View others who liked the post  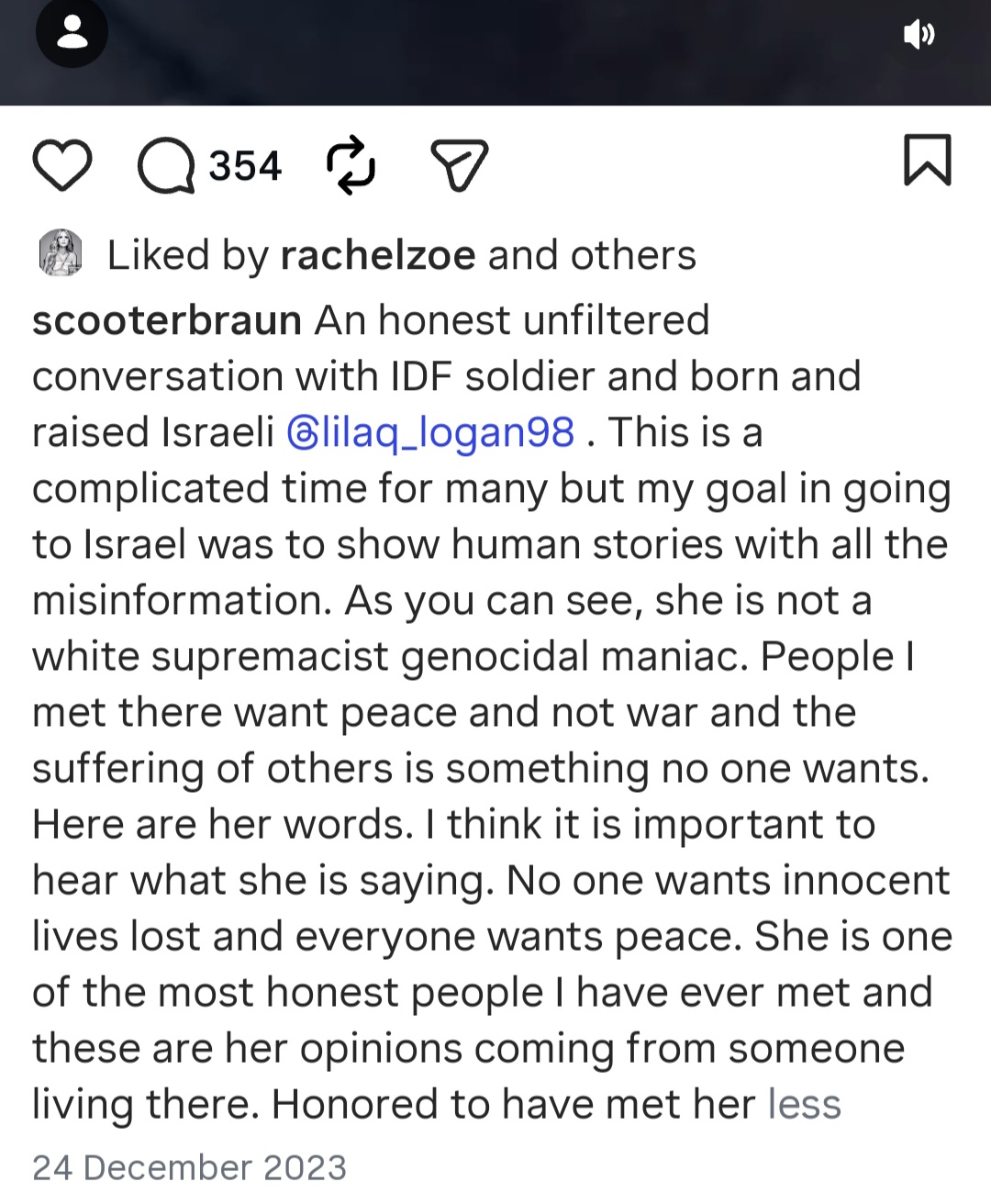pyautogui.click(x=633, y=255)
